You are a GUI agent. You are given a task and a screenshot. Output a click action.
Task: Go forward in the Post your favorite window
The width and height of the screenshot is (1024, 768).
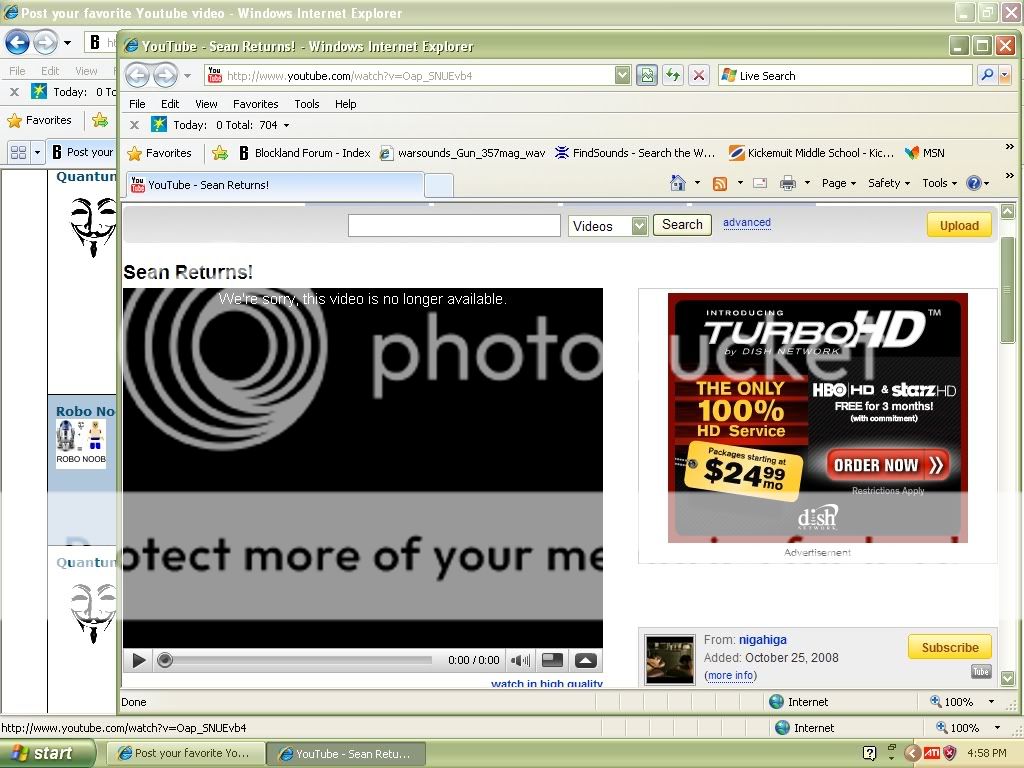[45, 43]
